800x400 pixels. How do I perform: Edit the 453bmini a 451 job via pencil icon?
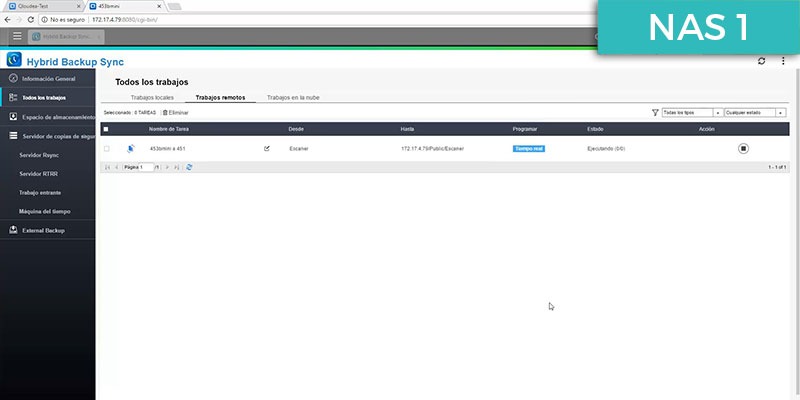click(x=266, y=148)
